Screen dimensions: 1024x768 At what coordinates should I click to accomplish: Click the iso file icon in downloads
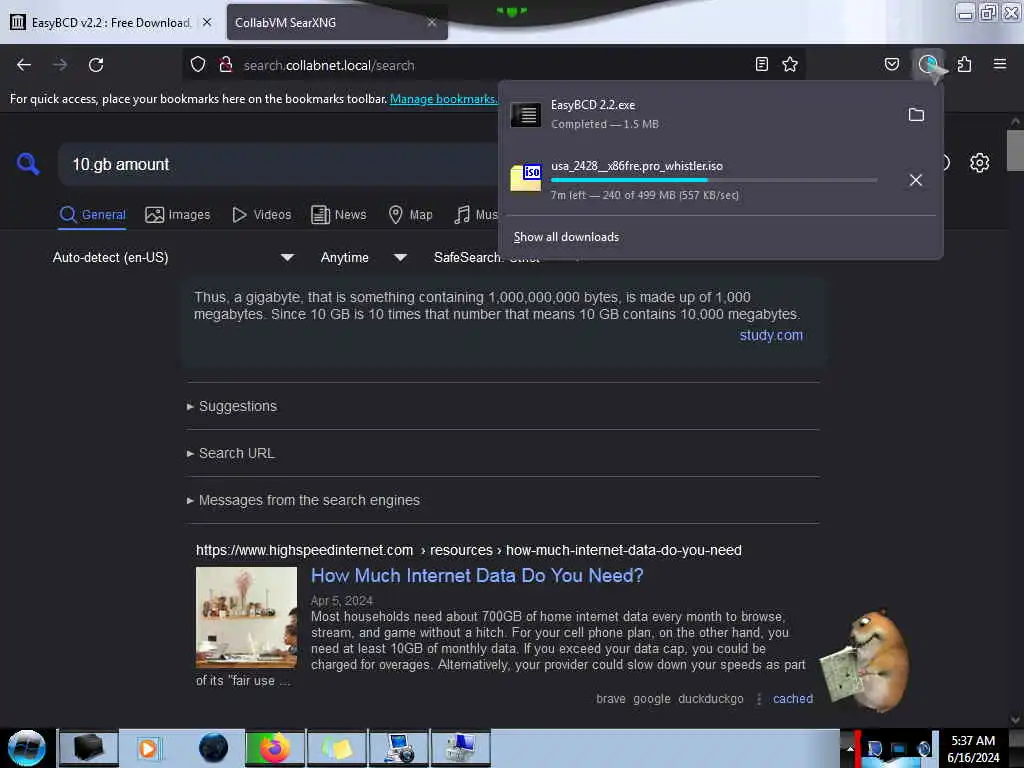point(526,178)
